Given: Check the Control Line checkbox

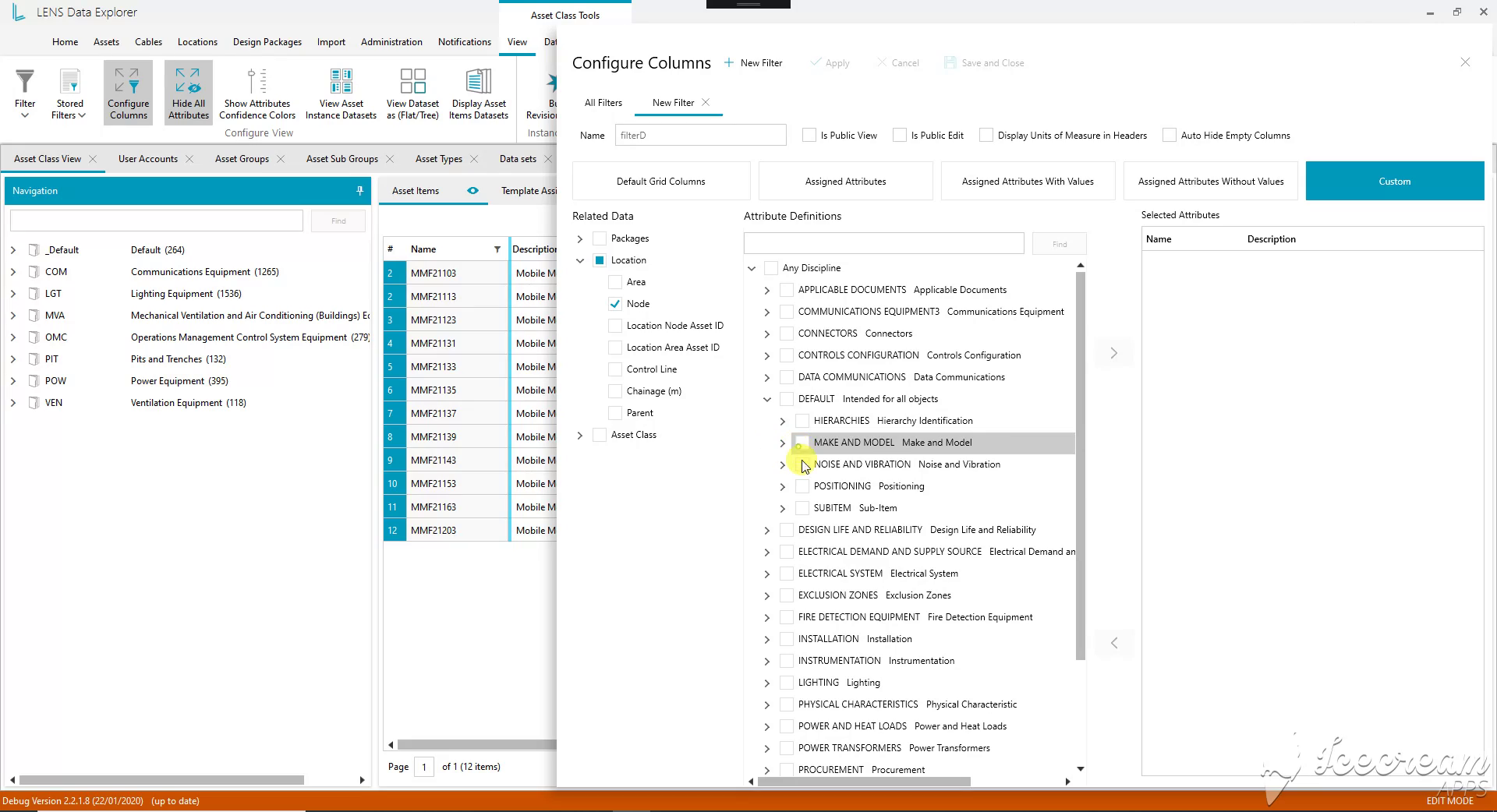Looking at the screenshot, I should [615, 369].
